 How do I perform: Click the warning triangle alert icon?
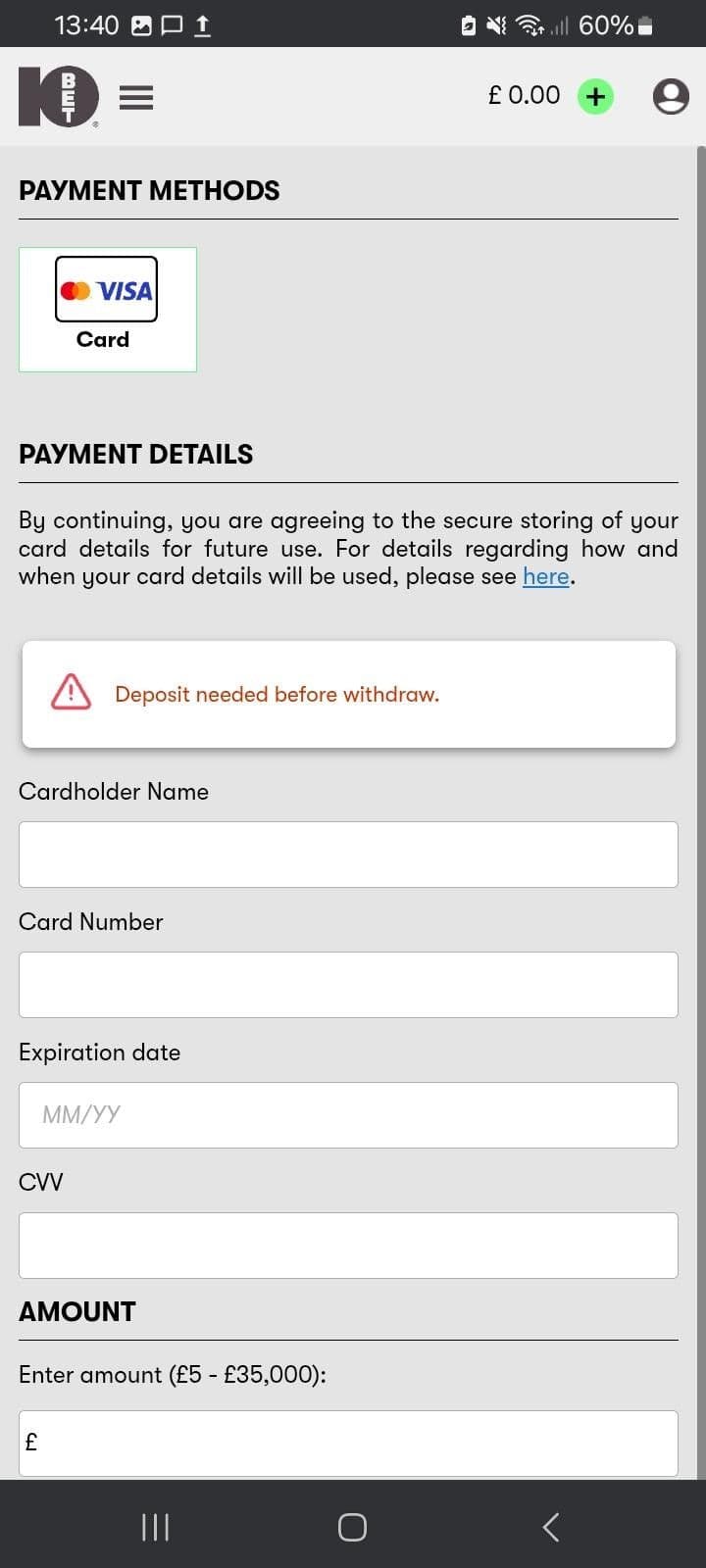(x=69, y=693)
